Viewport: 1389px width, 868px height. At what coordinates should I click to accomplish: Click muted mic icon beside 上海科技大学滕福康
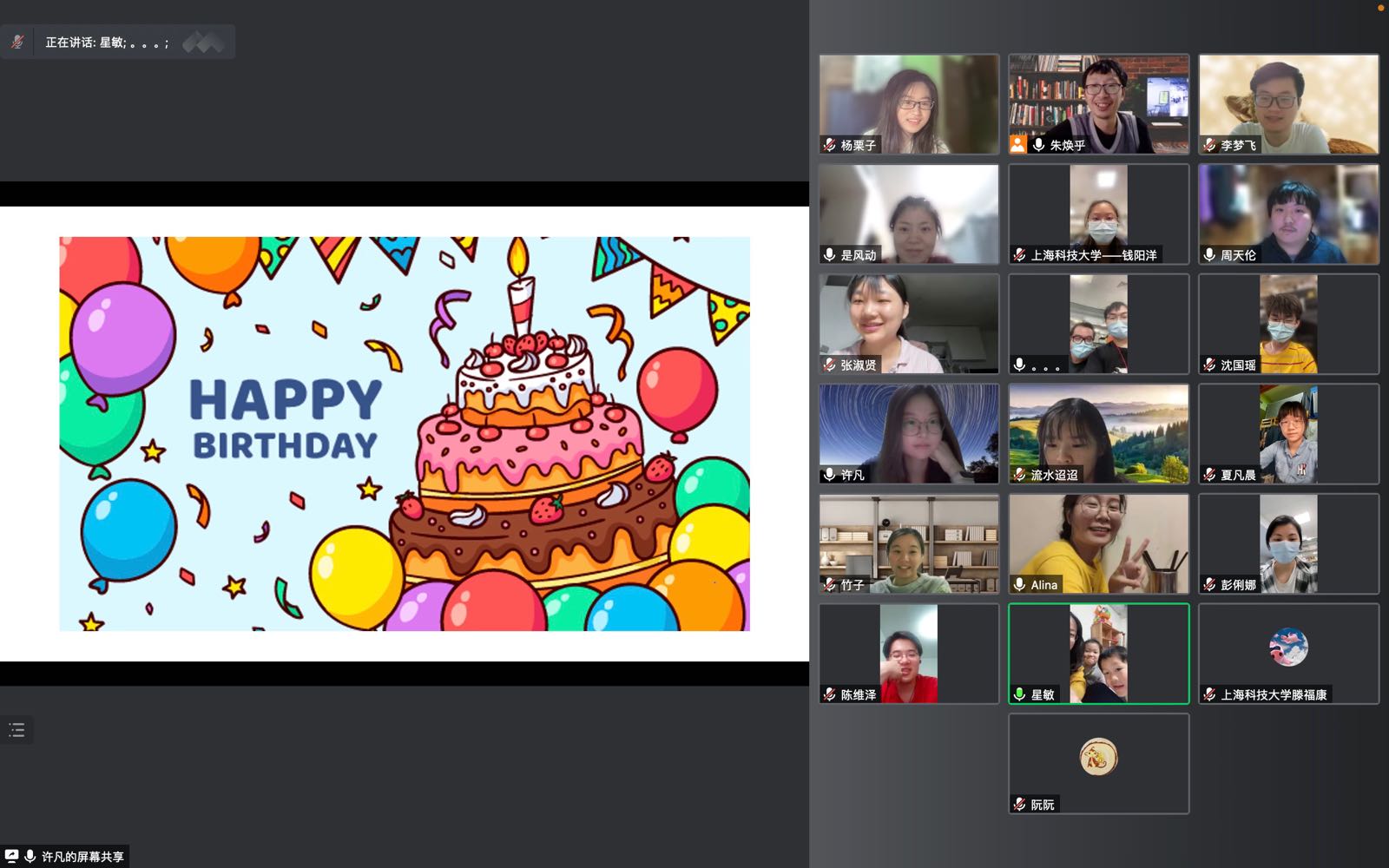(x=1210, y=694)
